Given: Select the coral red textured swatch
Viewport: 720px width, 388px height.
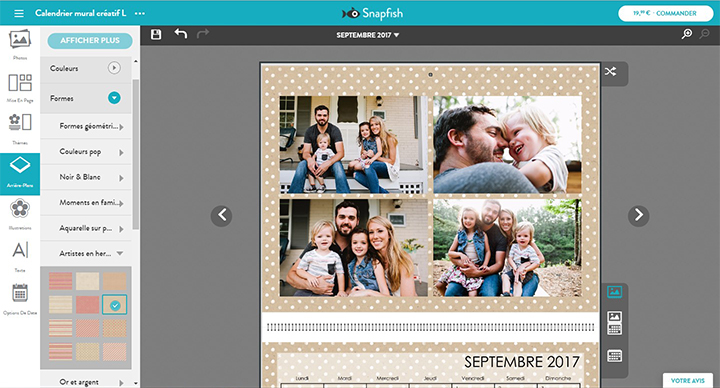Looking at the screenshot, I should click(88, 304).
